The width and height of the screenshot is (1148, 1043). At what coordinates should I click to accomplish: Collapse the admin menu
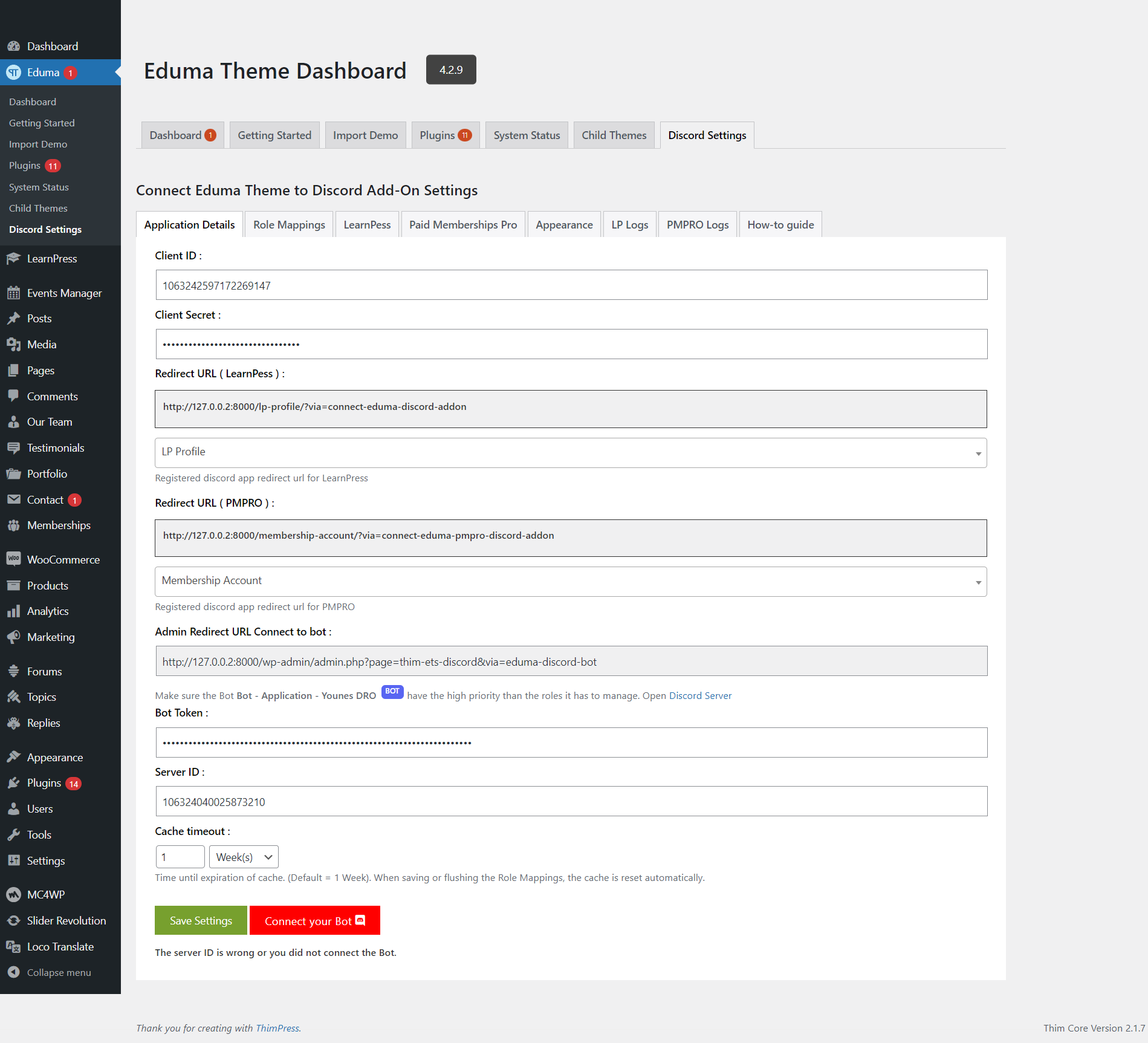15,972
